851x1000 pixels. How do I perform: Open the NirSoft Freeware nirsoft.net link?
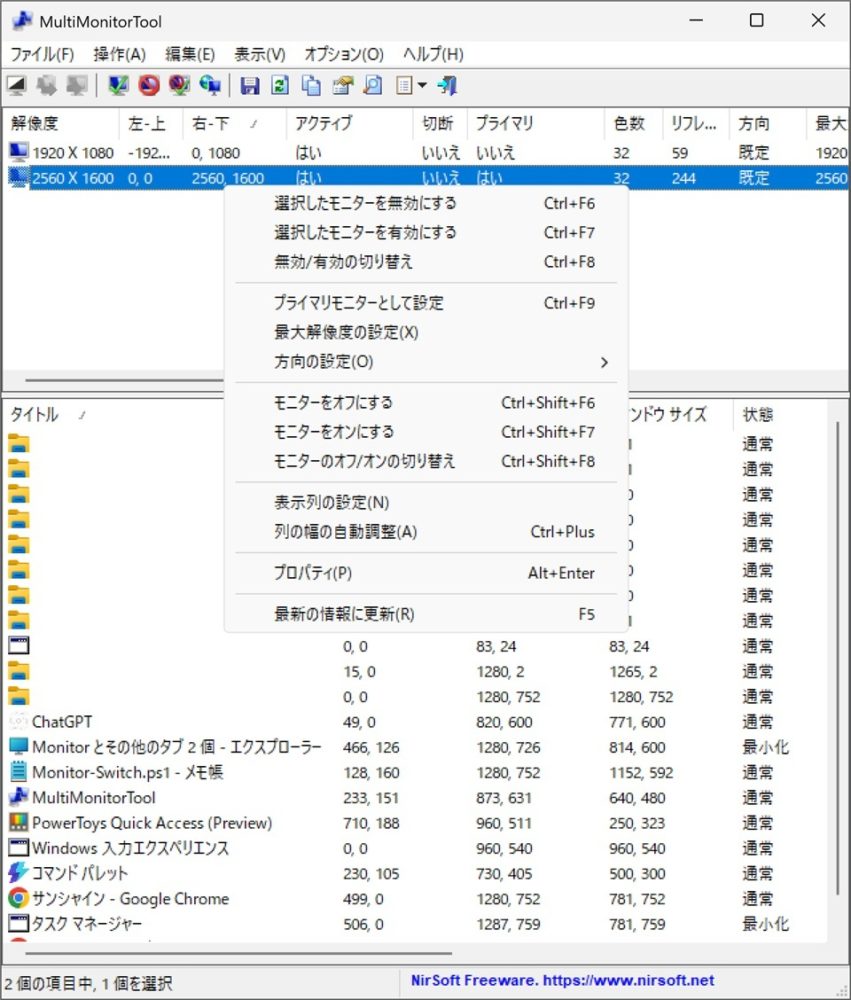click(x=562, y=980)
